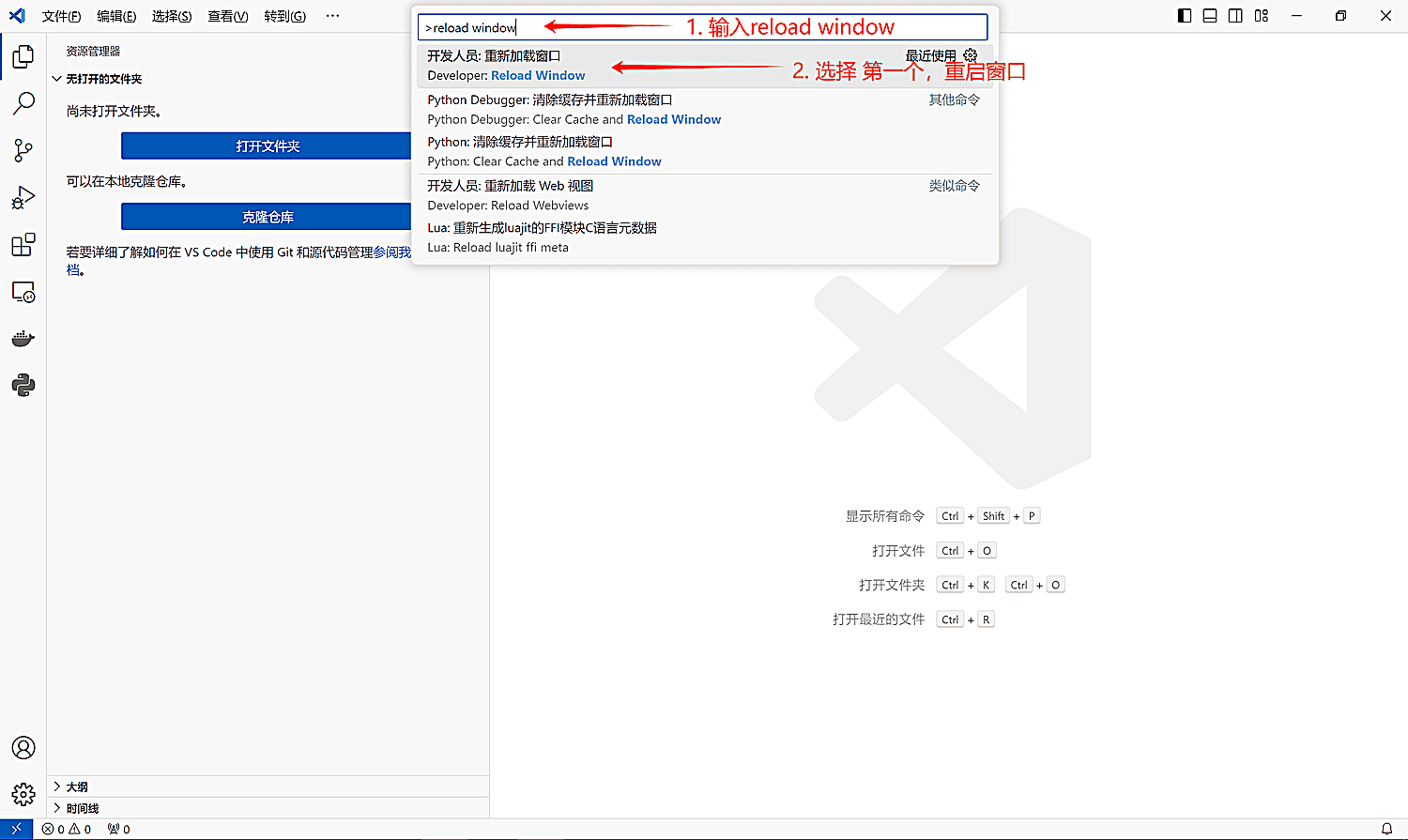This screenshot has height=840, width=1408.
Task: Open the Search view in the activity bar
Action: click(x=23, y=103)
